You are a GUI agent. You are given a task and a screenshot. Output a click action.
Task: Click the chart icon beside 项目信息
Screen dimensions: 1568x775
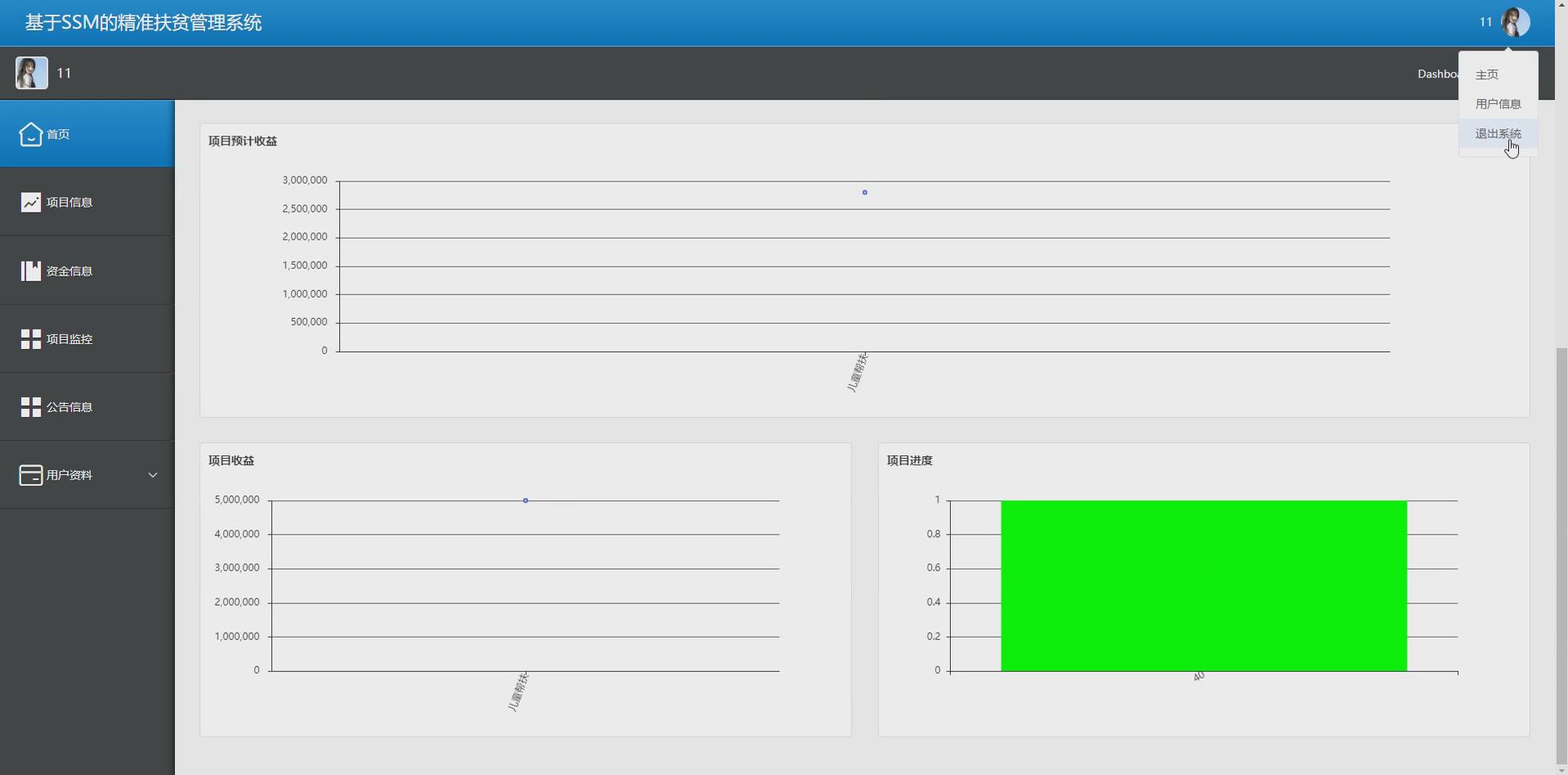click(x=30, y=202)
